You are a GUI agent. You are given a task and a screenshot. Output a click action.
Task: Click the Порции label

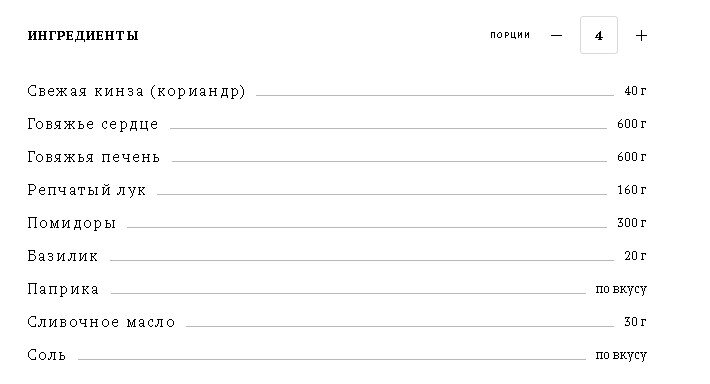point(510,35)
